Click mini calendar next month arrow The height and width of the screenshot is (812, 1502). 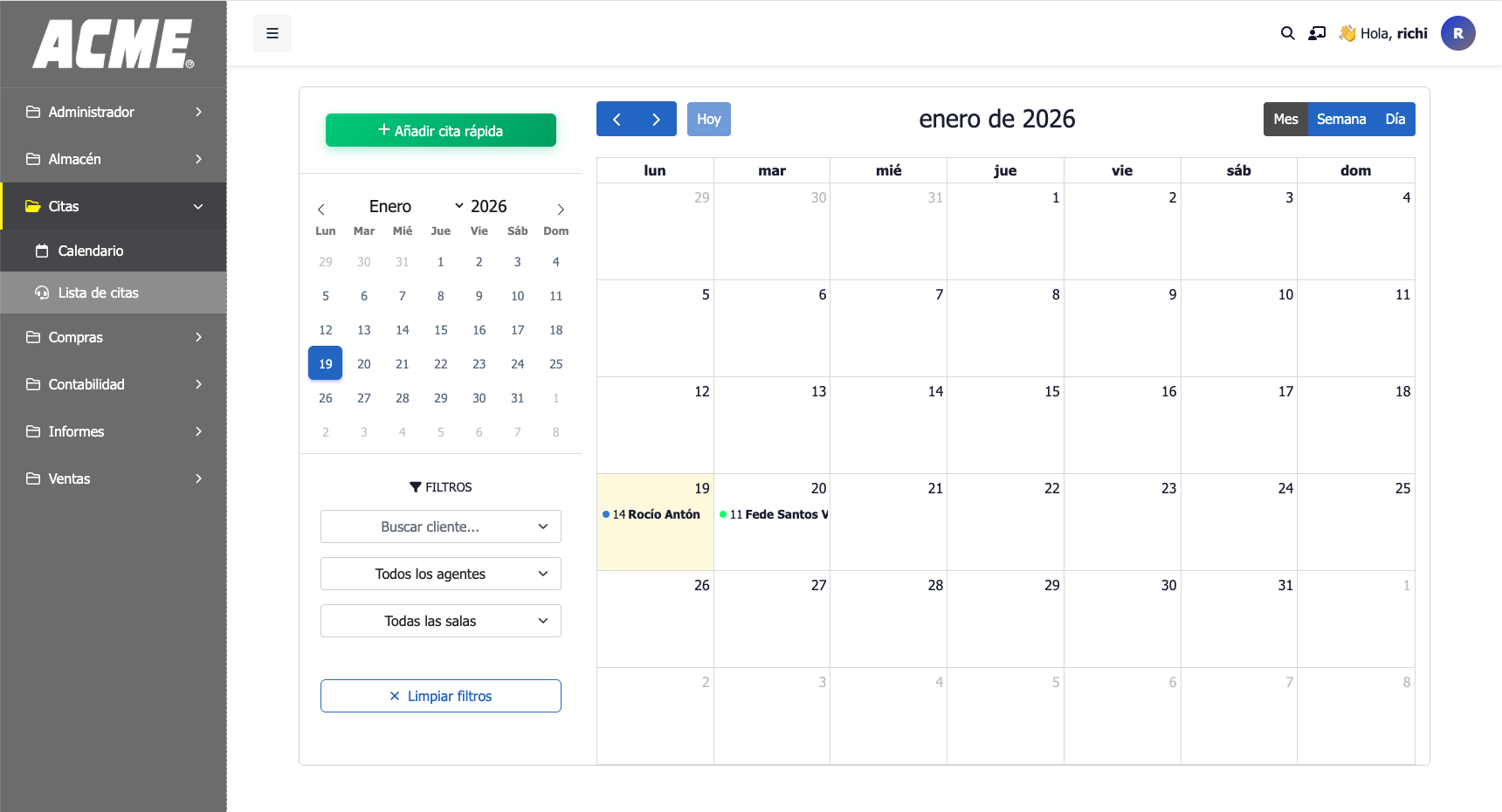561,210
